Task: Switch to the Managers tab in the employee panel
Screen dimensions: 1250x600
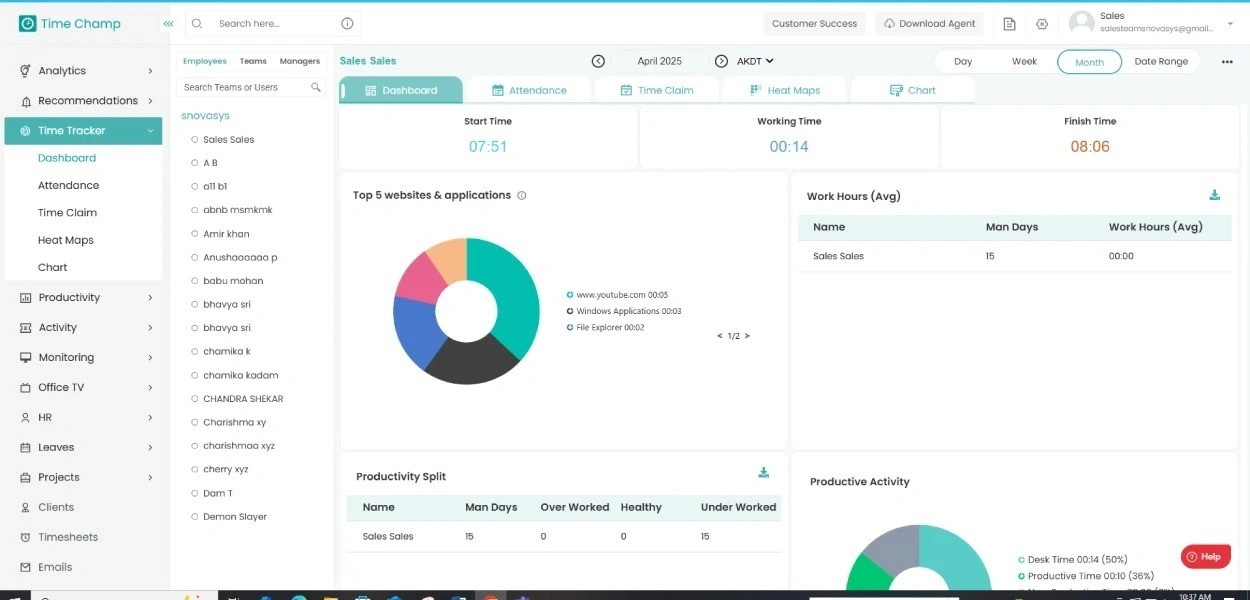Action: [x=300, y=62]
